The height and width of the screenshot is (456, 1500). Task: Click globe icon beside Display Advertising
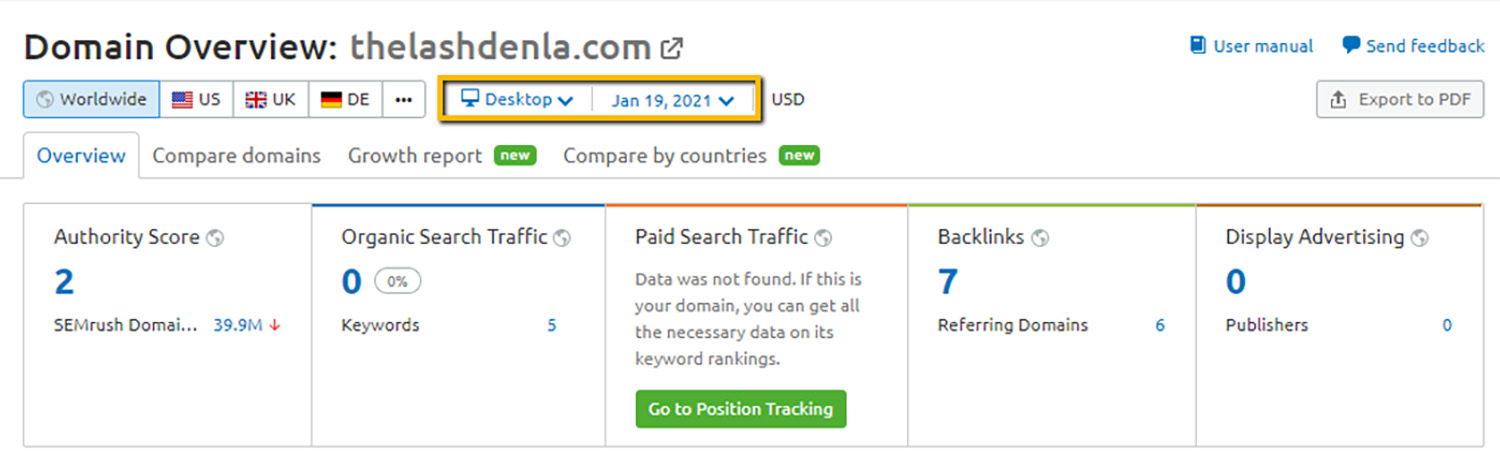[x=1419, y=238]
